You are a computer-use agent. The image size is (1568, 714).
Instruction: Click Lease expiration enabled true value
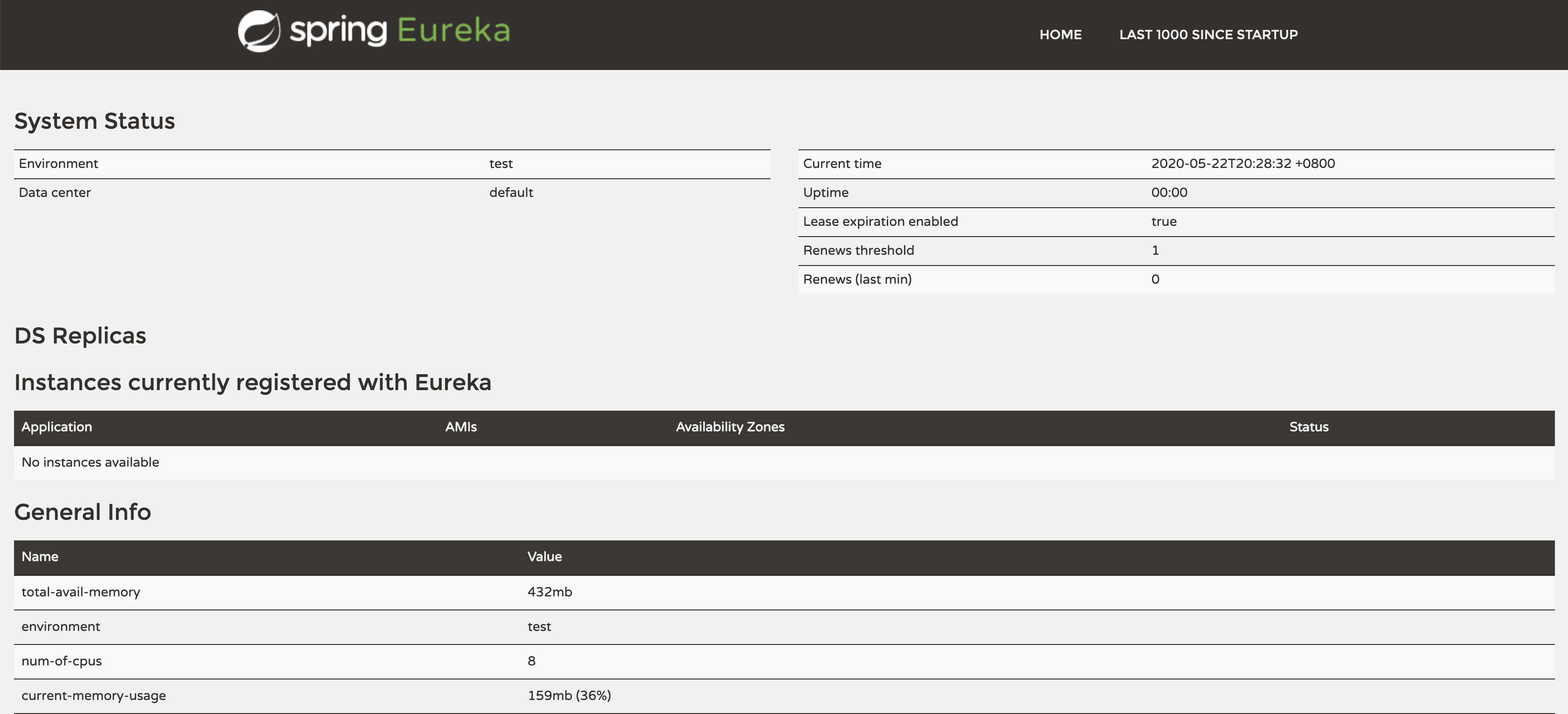(x=1163, y=221)
